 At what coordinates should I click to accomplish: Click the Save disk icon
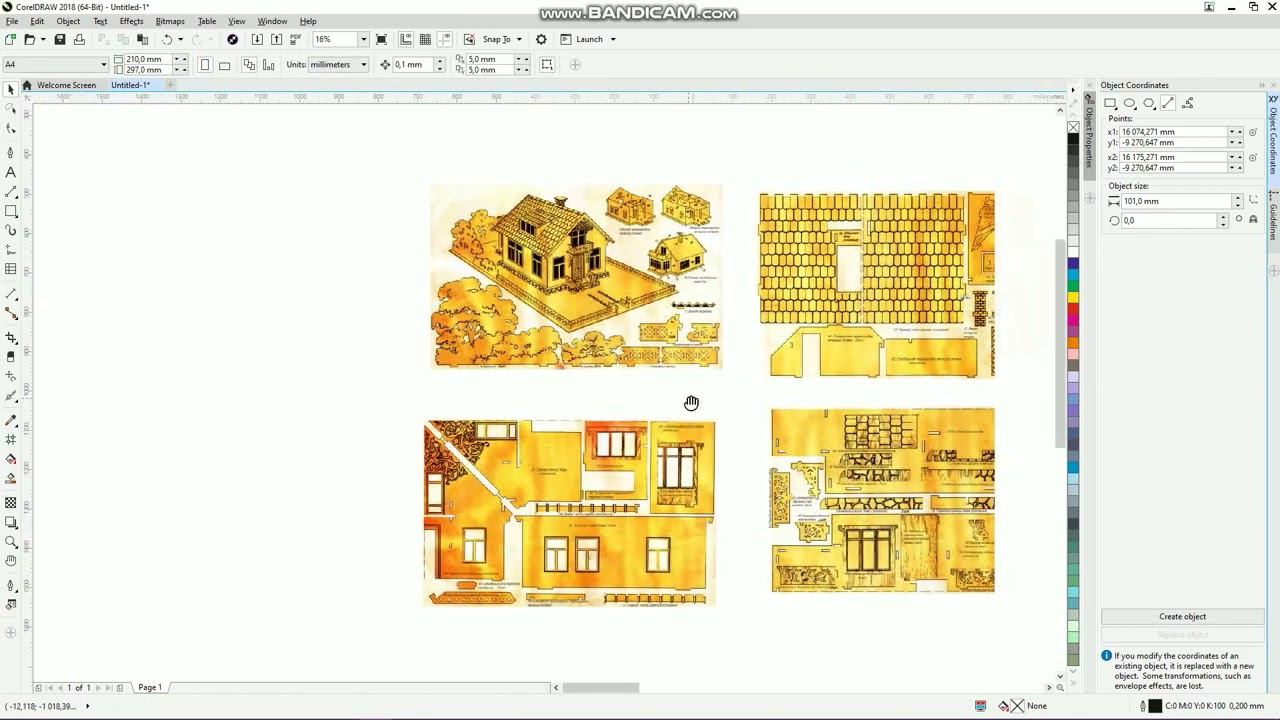pos(60,39)
